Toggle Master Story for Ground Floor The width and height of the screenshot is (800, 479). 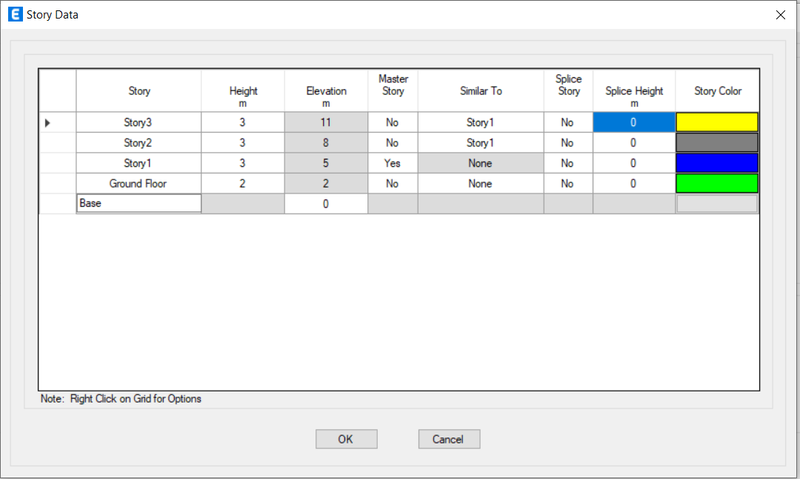pyautogui.click(x=393, y=184)
